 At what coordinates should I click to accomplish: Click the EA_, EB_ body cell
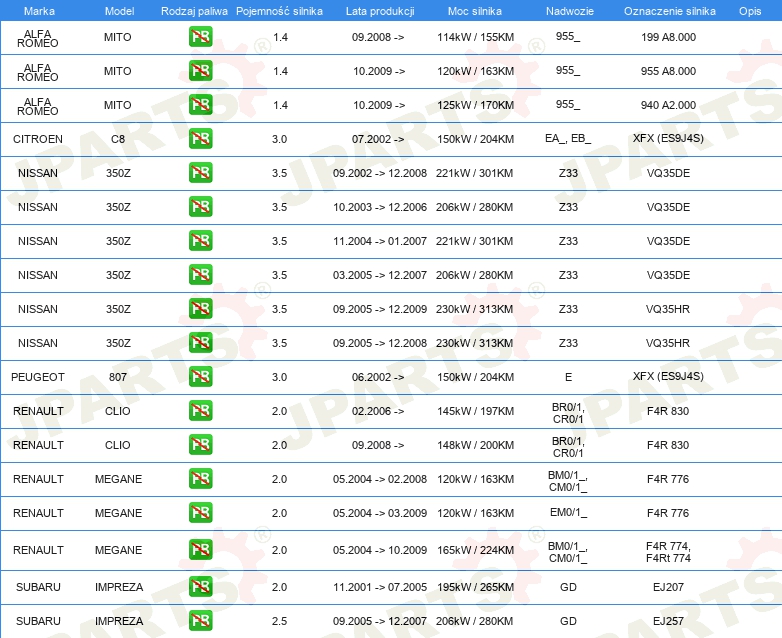coord(568,138)
